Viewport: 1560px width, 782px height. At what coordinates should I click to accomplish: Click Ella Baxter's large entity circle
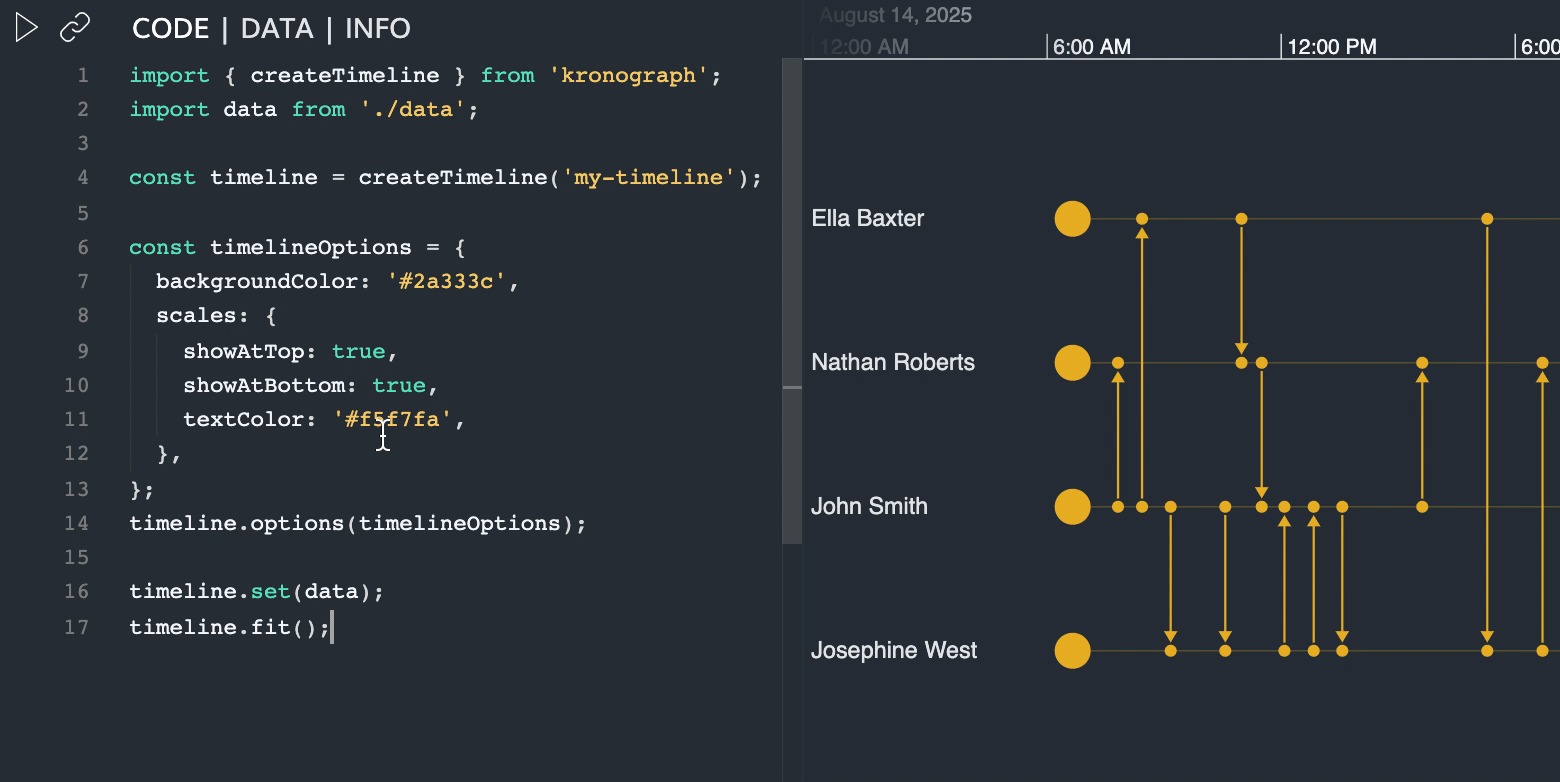[1072, 219]
